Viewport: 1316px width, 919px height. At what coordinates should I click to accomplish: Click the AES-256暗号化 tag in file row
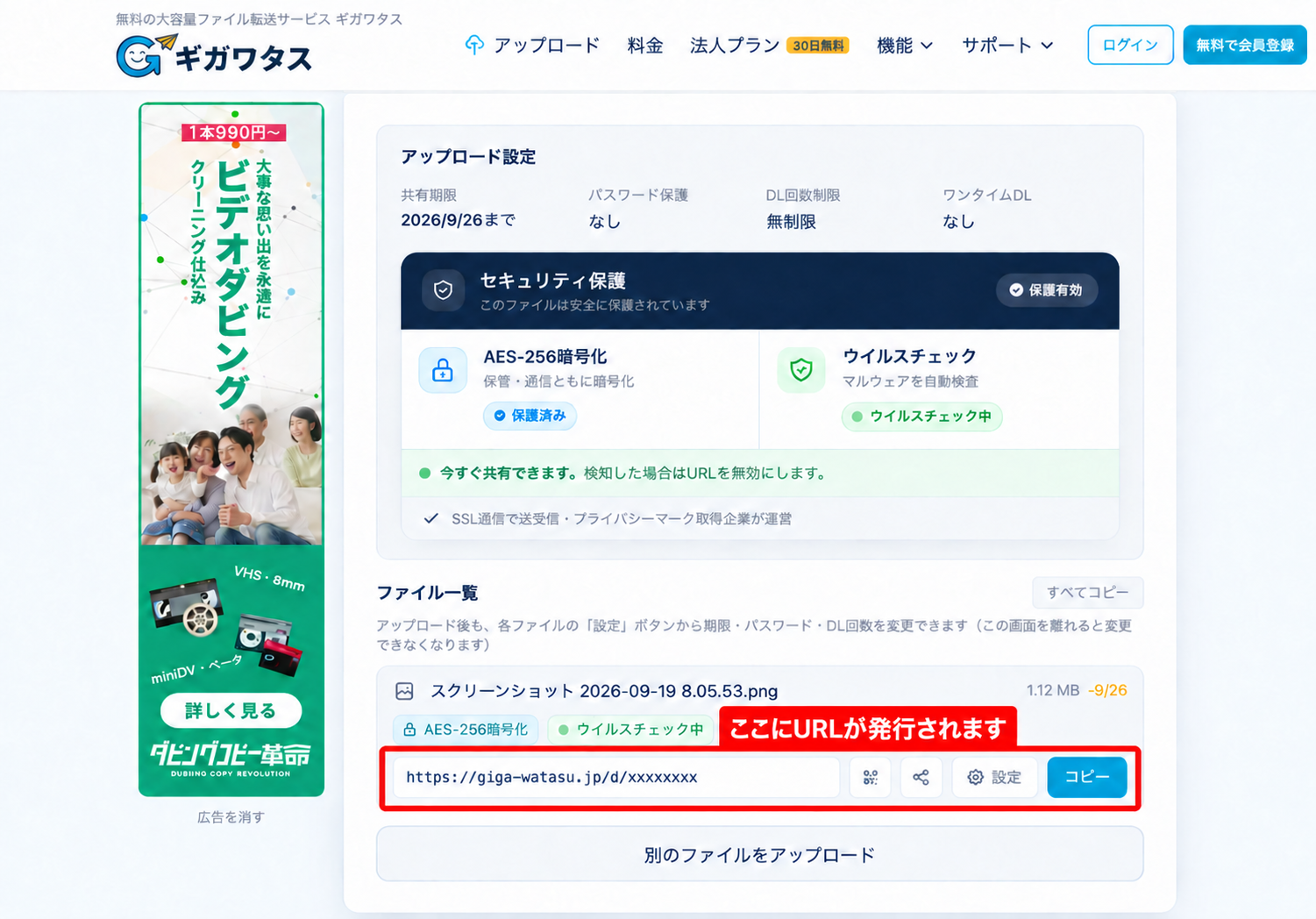pos(466,730)
